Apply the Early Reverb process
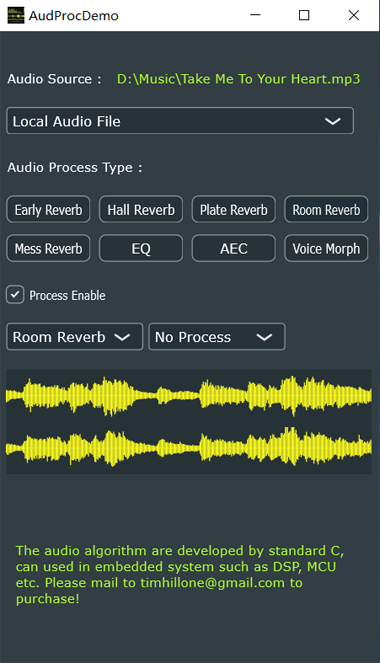Viewport: 380px width, 663px height. 48,209
